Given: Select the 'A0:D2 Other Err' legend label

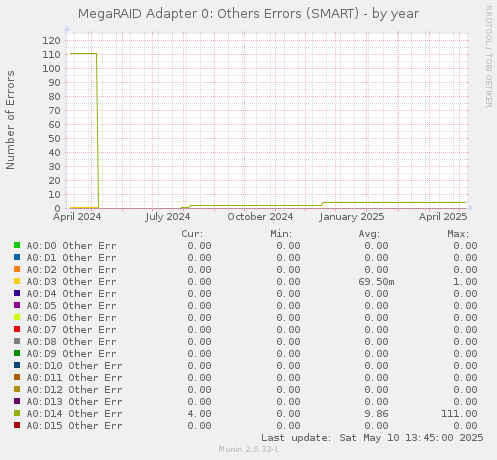Looking at the screenshot, I should 71,270.
